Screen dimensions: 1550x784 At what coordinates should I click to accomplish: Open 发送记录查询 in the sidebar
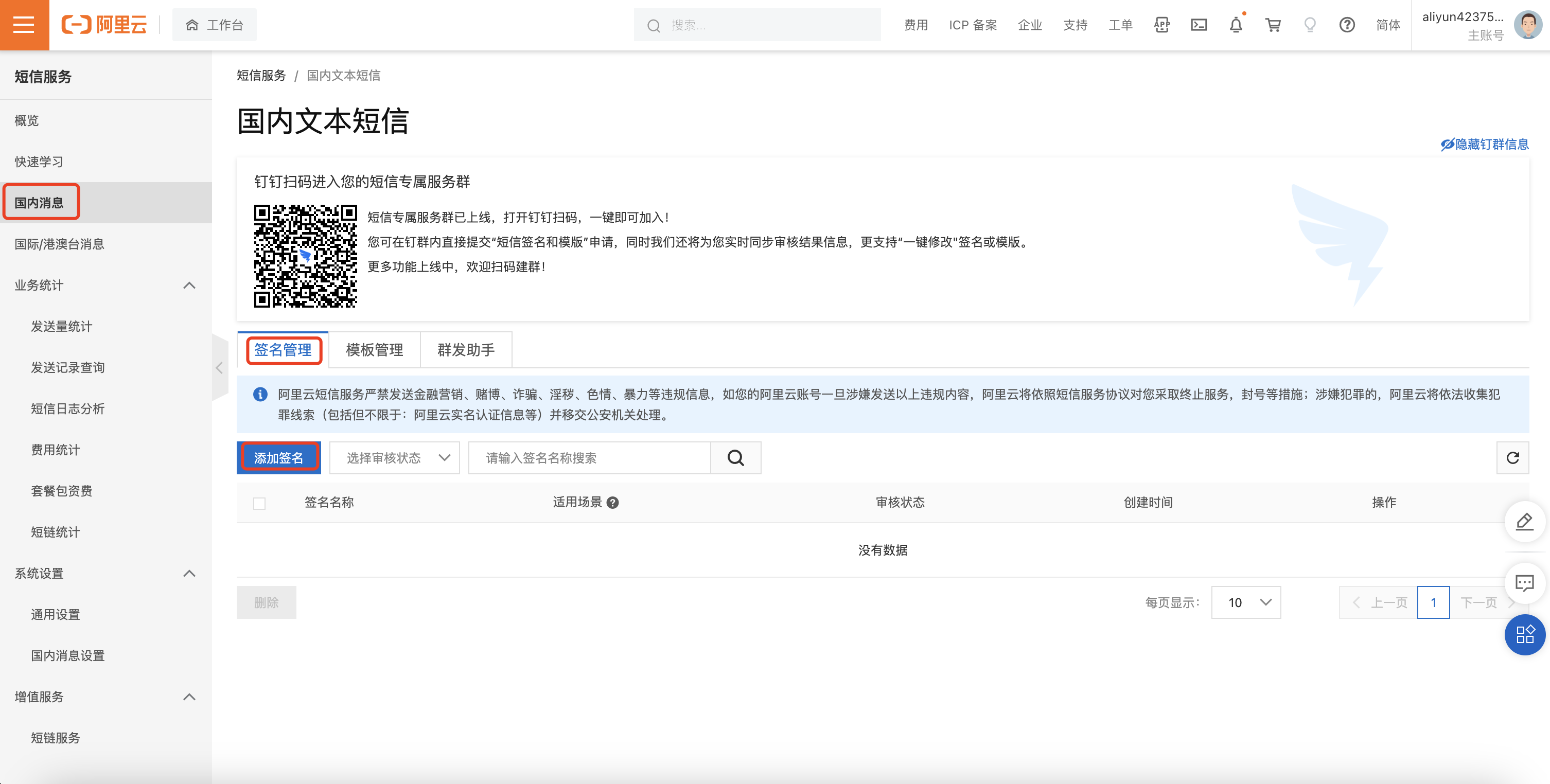coord(68,368)
